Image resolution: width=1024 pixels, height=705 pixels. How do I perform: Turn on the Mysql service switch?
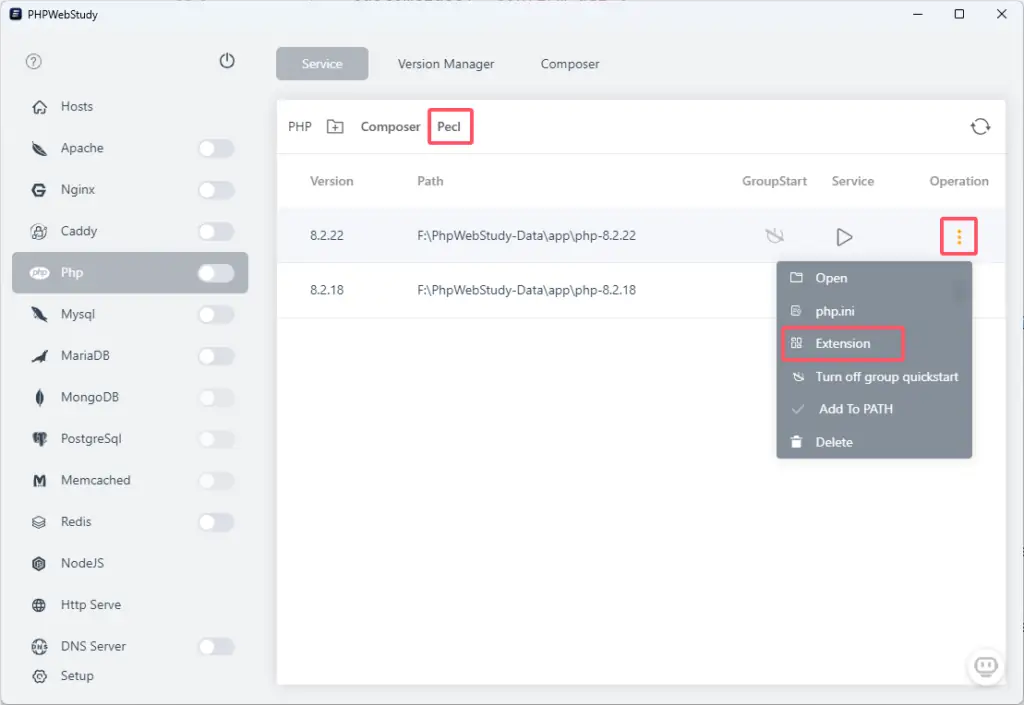click(216, 315)
